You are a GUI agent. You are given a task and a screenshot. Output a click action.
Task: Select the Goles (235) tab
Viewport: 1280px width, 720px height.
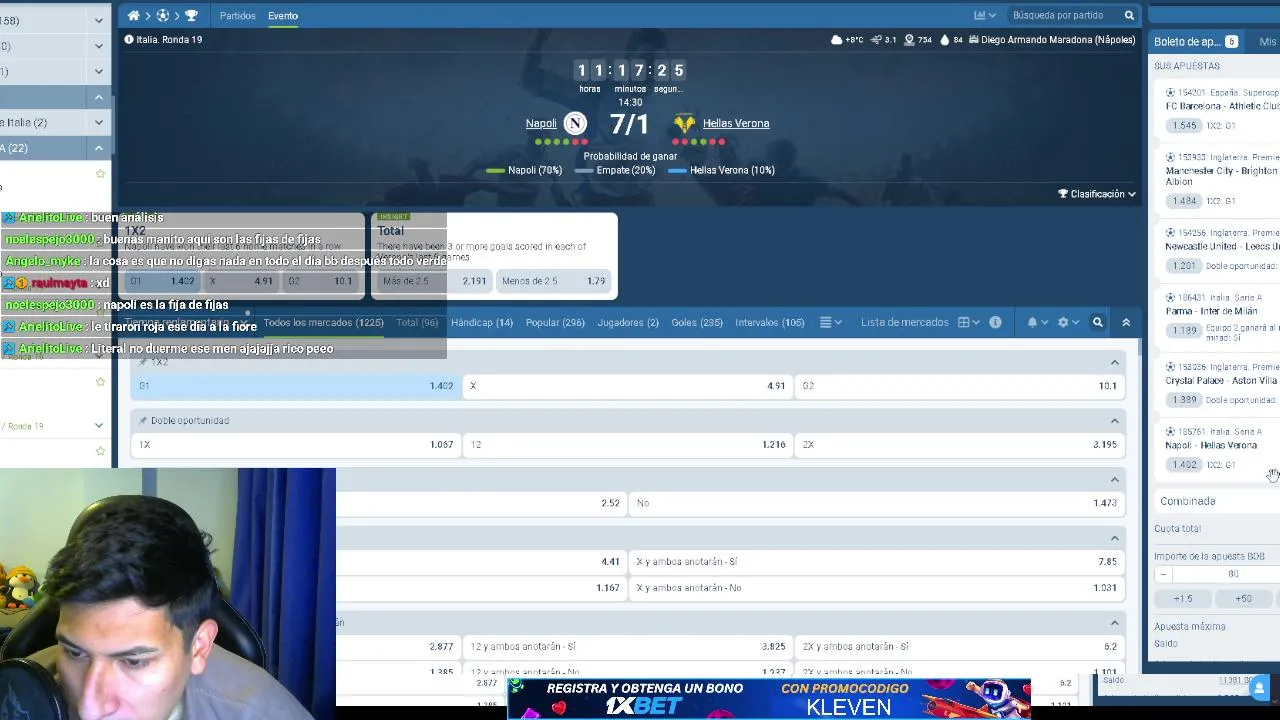point(697,323)
